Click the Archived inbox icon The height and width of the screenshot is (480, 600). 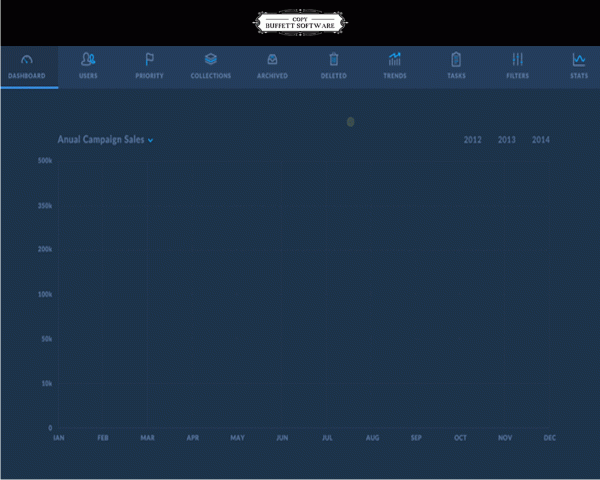(272, 59)
